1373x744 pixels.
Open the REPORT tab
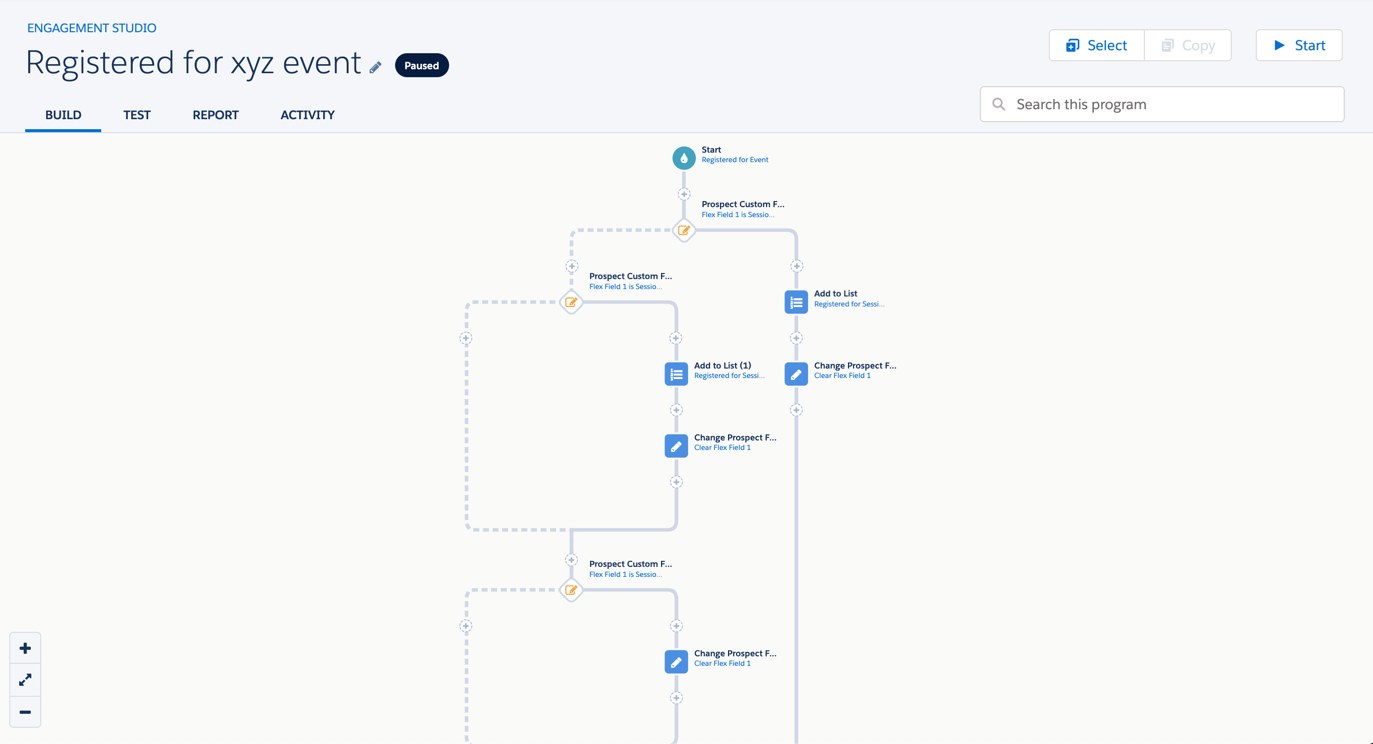215,115
